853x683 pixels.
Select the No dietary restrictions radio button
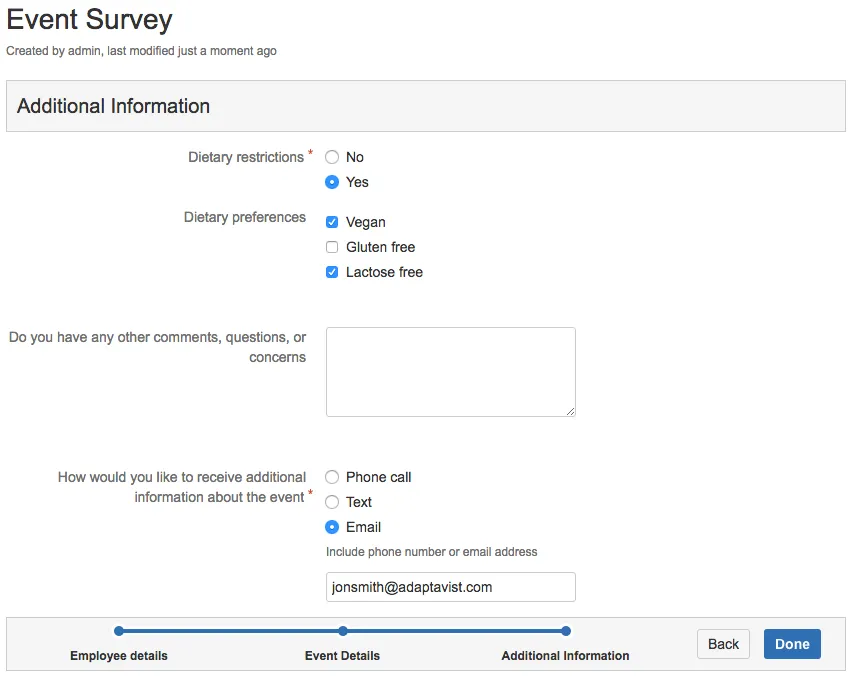pyautogui.click(x=332, y=157)
